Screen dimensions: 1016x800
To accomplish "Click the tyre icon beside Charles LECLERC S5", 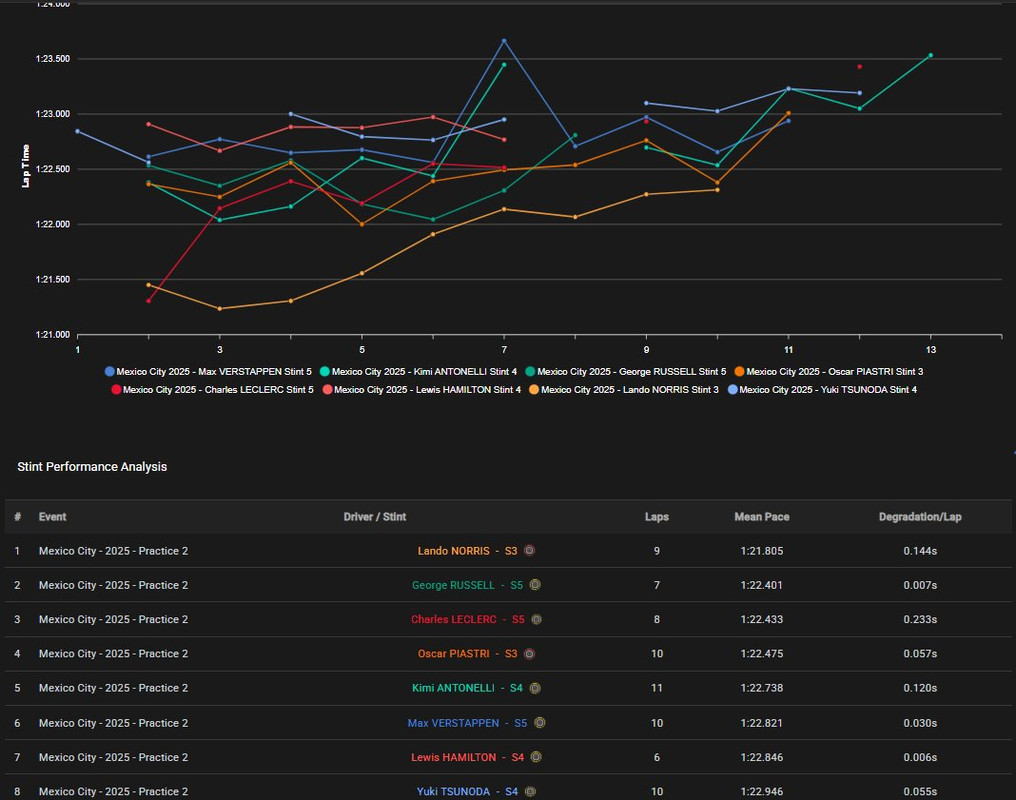I will click(x=537, y=619).
